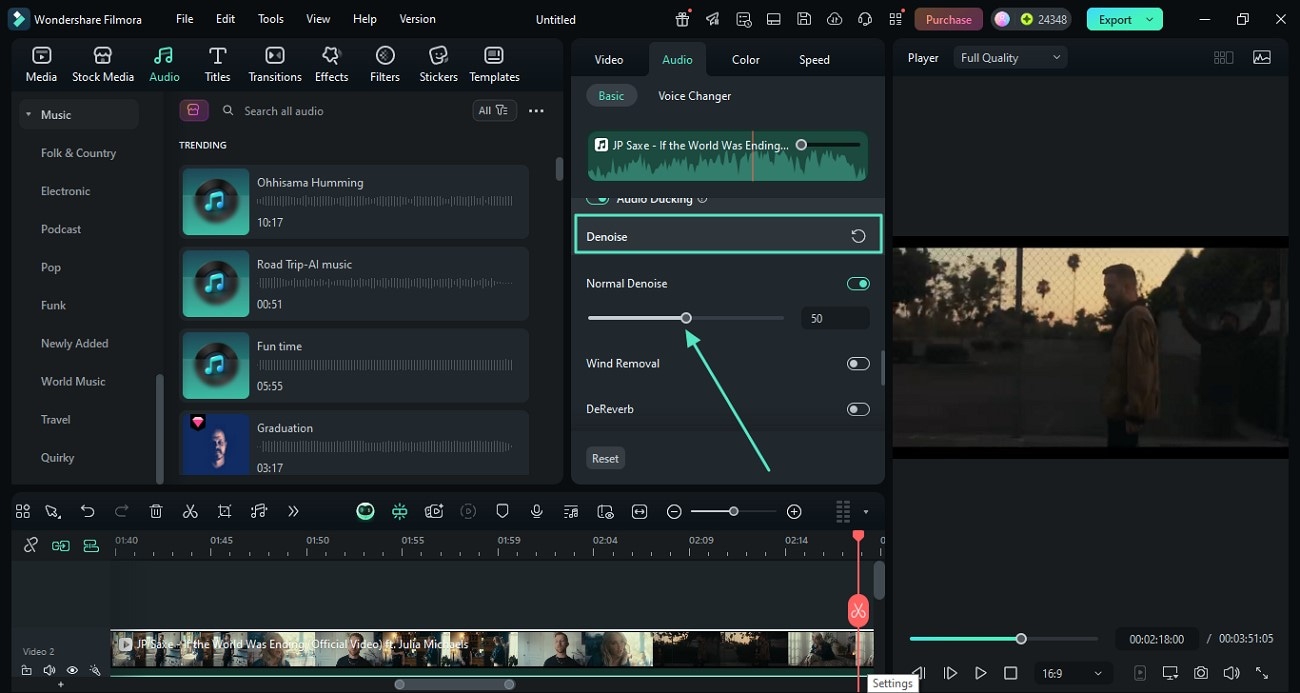Toggle the unlink chain icon in timeline header
The height and width of the screenshot is (693, 1300).
(31, 545)
